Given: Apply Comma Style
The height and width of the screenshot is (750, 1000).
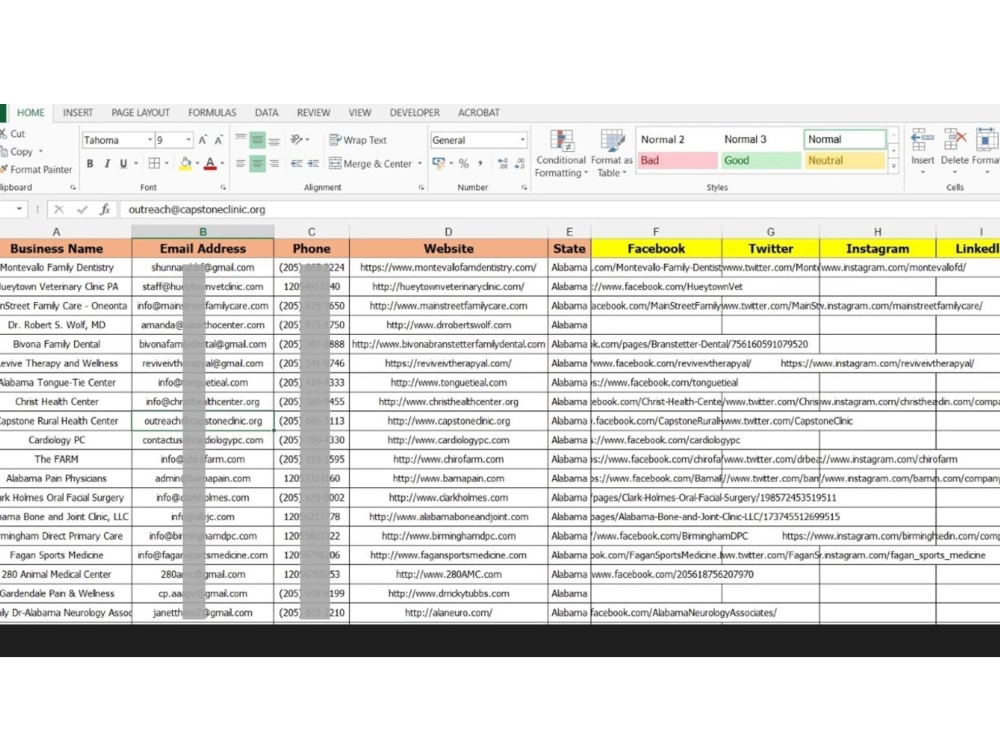Looking at the screenshot, I should (x=480, y=164).
